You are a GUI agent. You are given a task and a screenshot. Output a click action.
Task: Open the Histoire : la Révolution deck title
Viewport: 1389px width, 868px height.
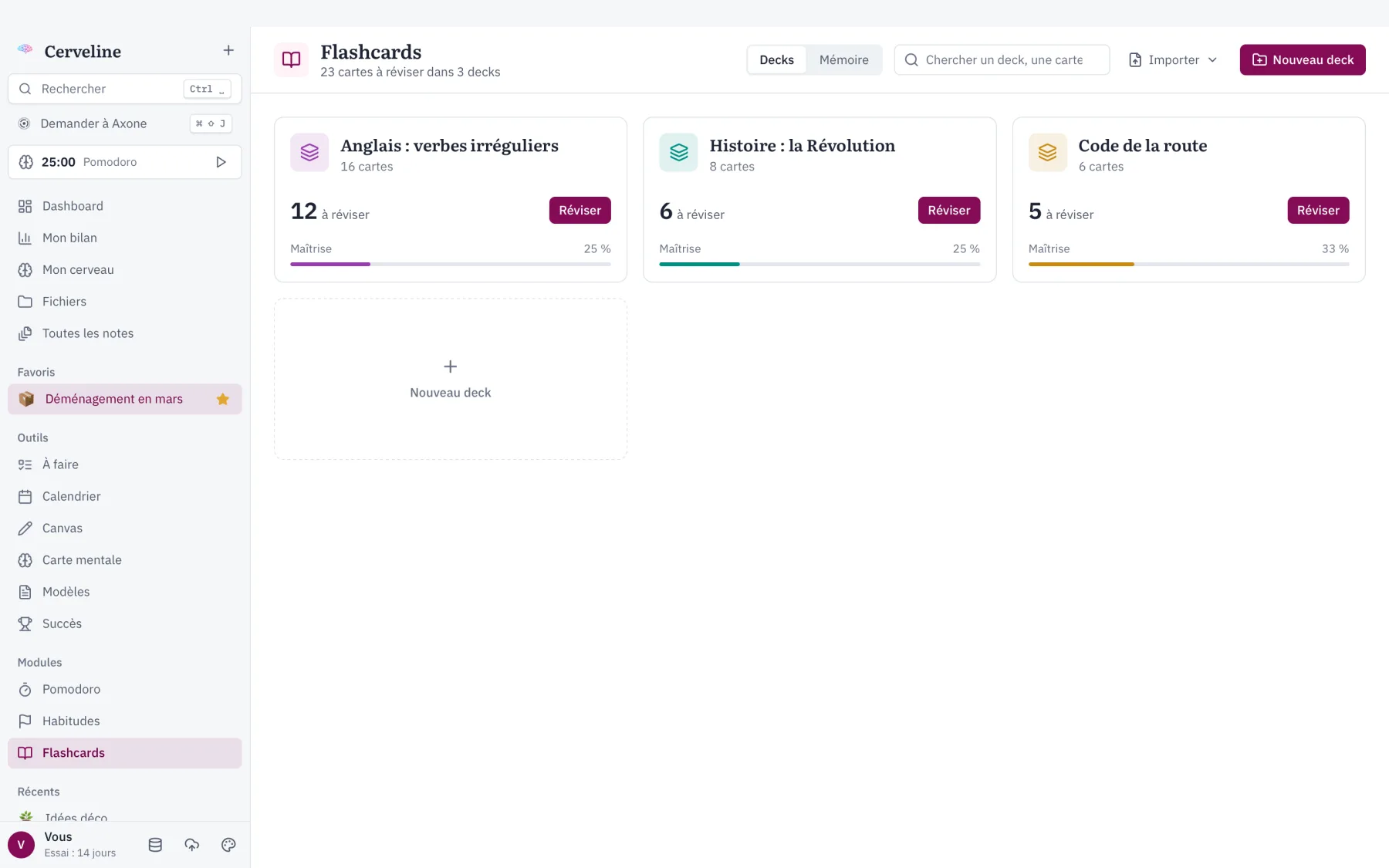[802, 146]
